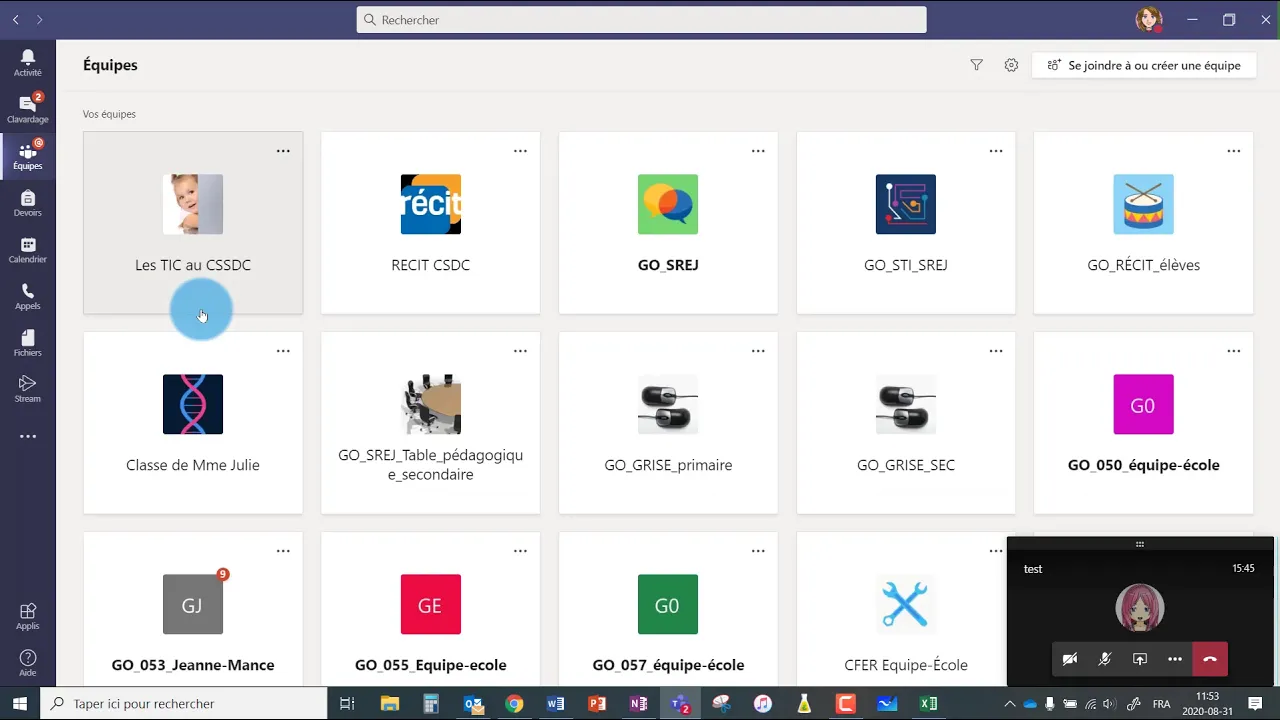Click the filter teams funnel icon
Viewport: 1280px width, 720px height.
pyautogui.click(x=976, y=65)
